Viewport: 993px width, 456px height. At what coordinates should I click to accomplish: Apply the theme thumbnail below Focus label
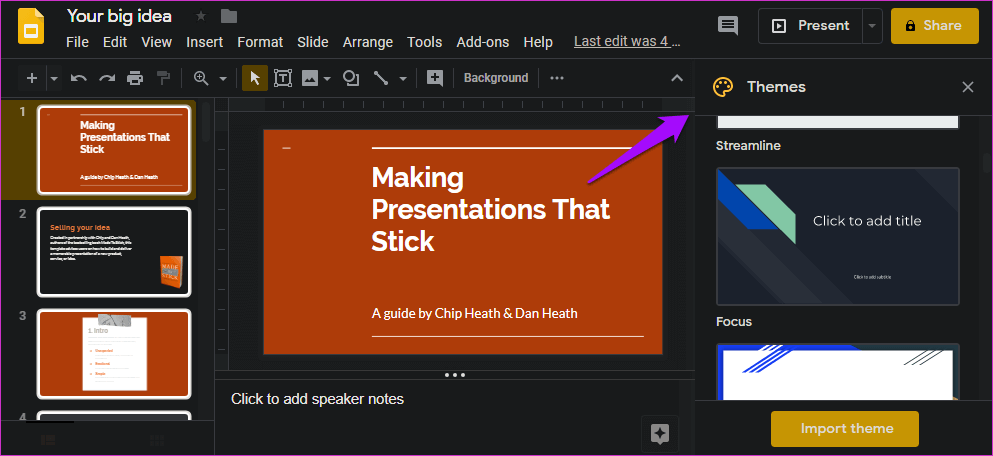point(838,372)
